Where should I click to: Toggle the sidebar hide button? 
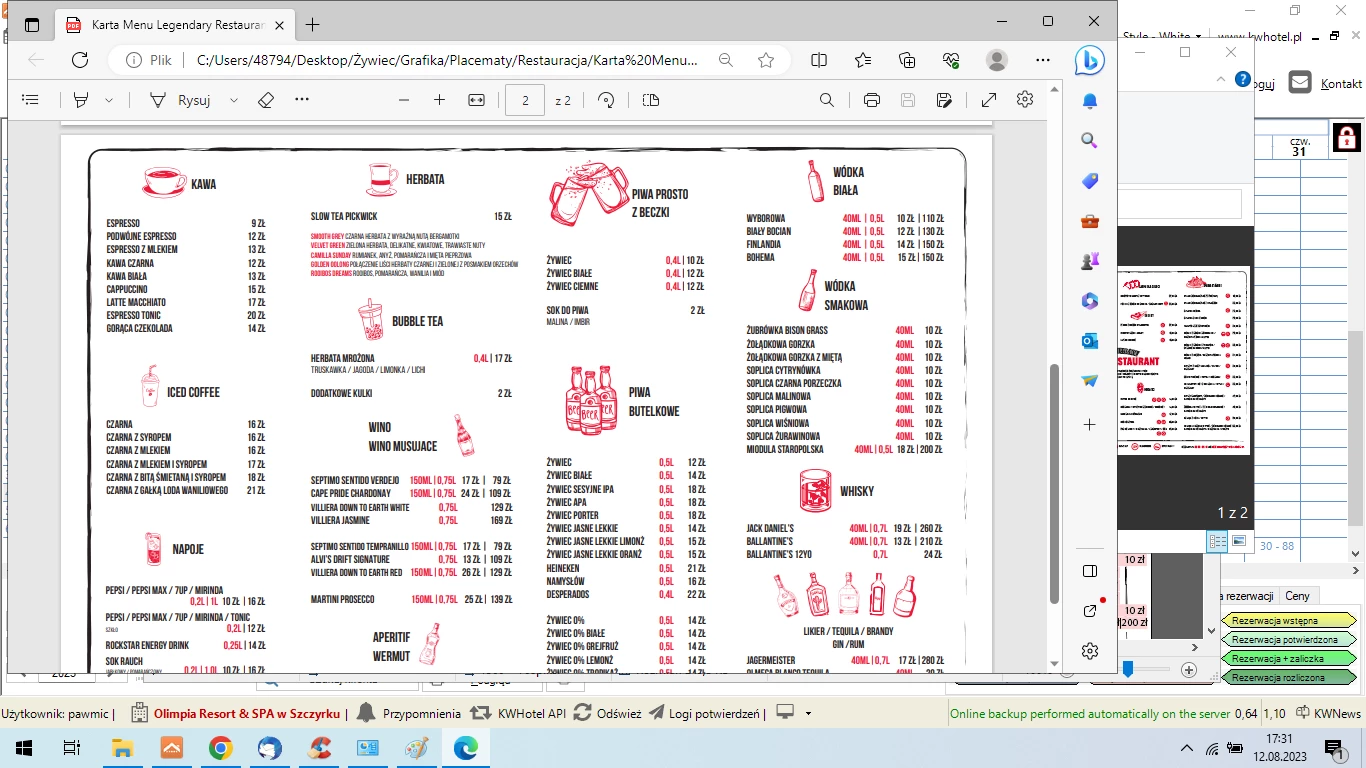point(1090,571)
